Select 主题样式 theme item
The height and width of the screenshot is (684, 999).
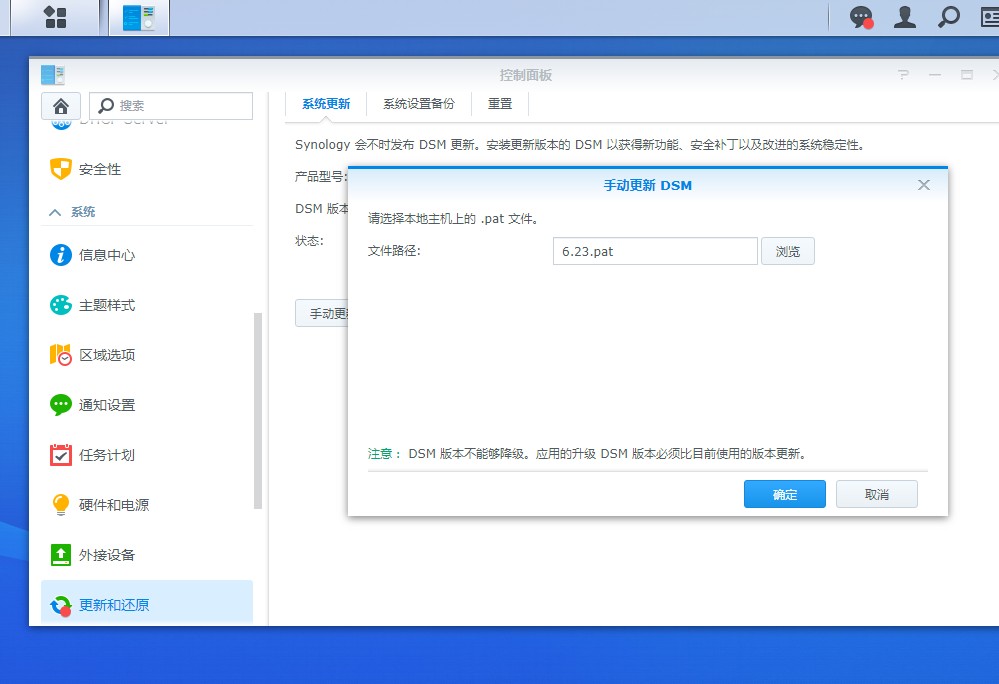tap(106, 305)
